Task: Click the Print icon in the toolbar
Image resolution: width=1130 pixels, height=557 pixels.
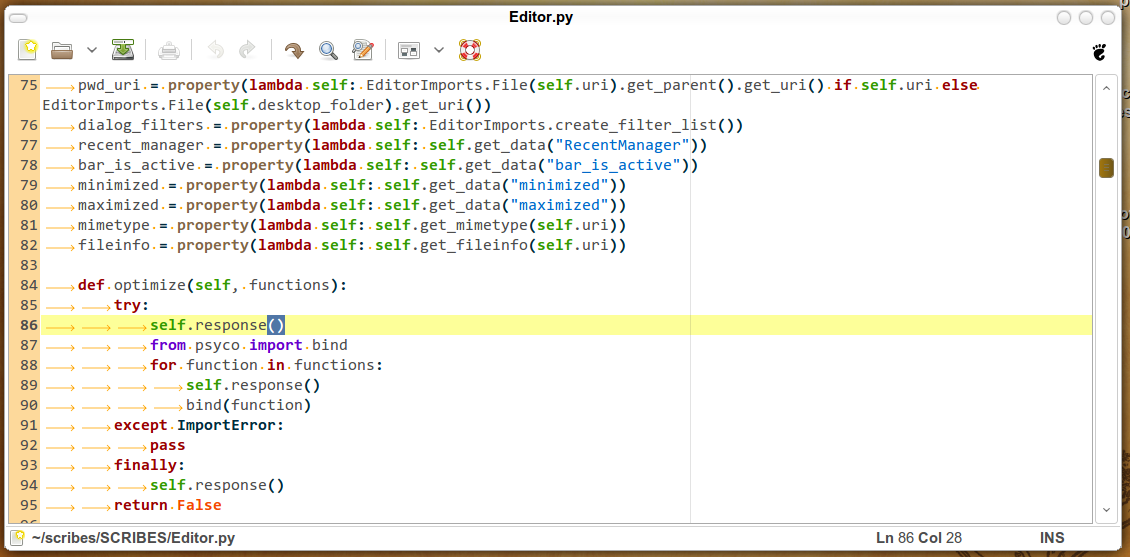Action: pos(168,50)
